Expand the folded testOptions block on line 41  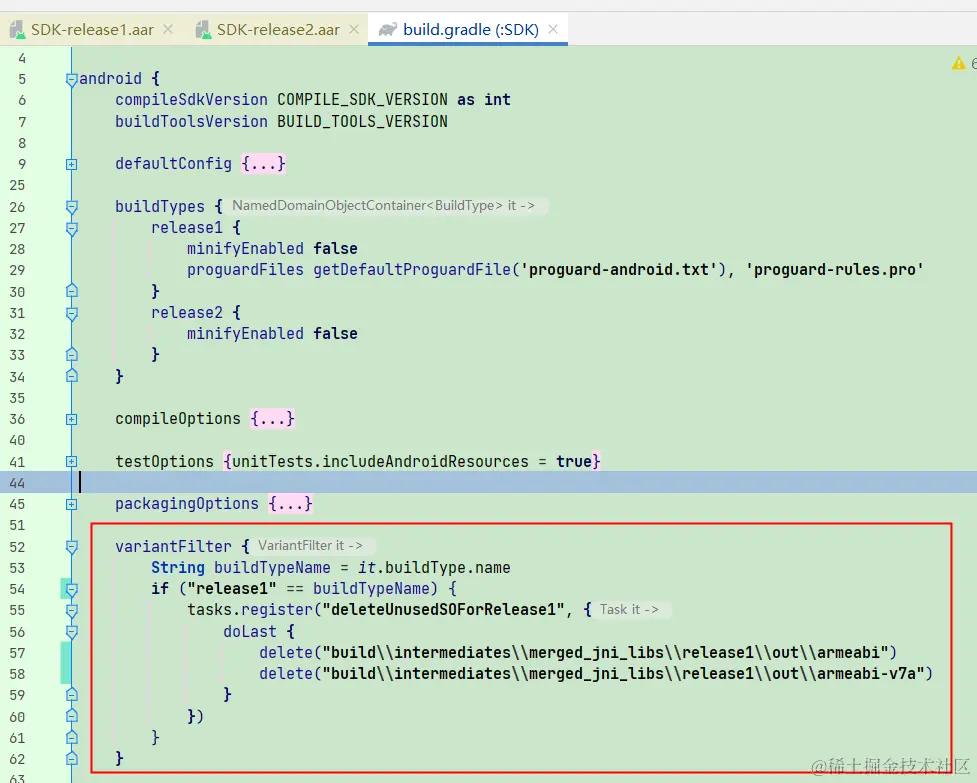click(72, 462)
